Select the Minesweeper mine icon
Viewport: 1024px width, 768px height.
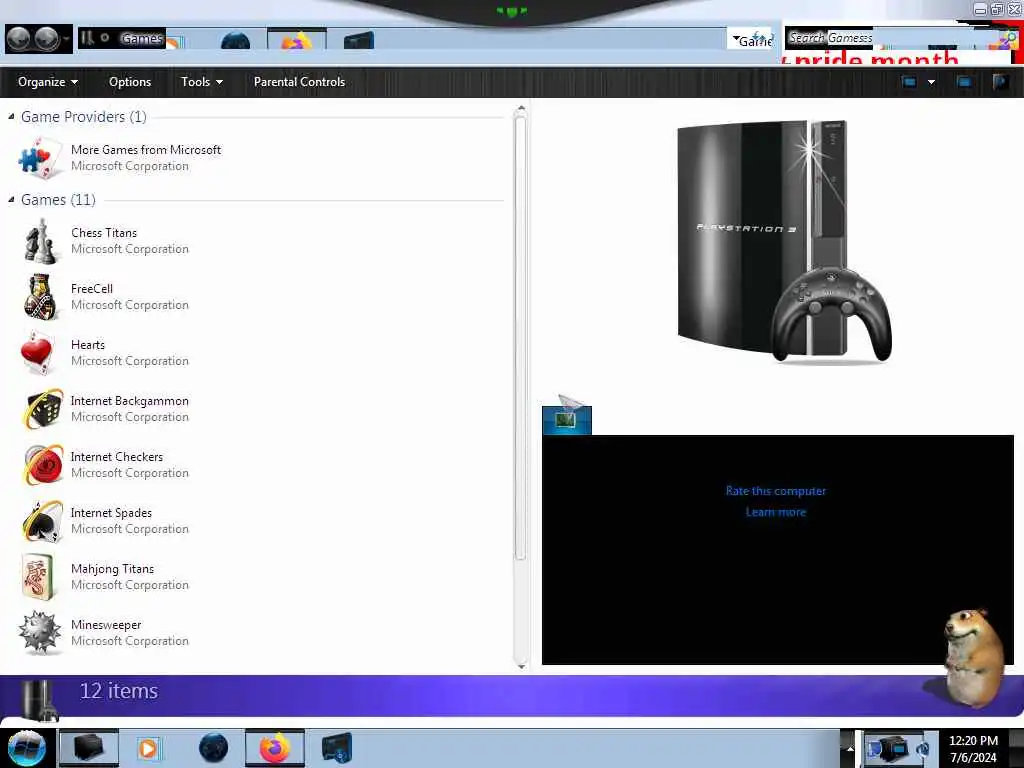point(40,632)
